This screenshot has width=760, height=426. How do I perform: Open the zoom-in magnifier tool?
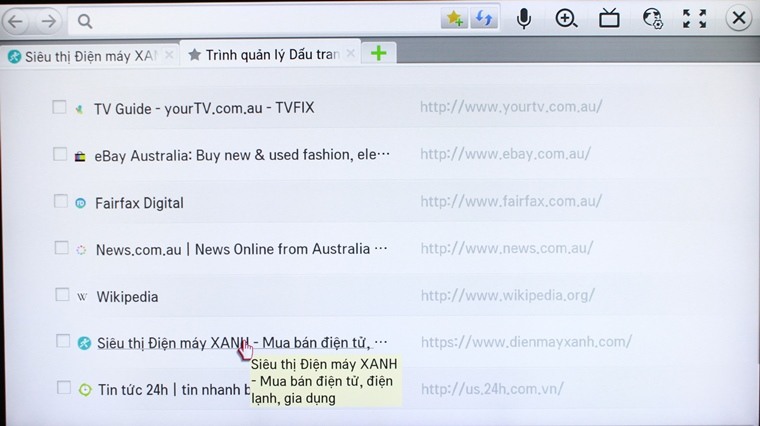coord(566,19)
